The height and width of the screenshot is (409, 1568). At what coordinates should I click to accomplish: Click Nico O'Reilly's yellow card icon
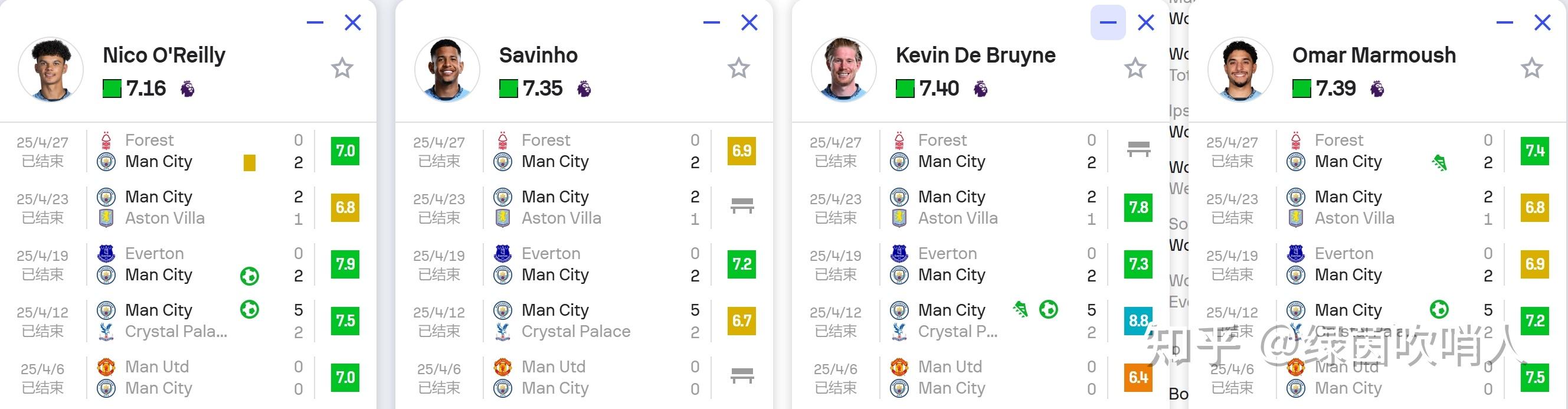(x=250, y=162)
